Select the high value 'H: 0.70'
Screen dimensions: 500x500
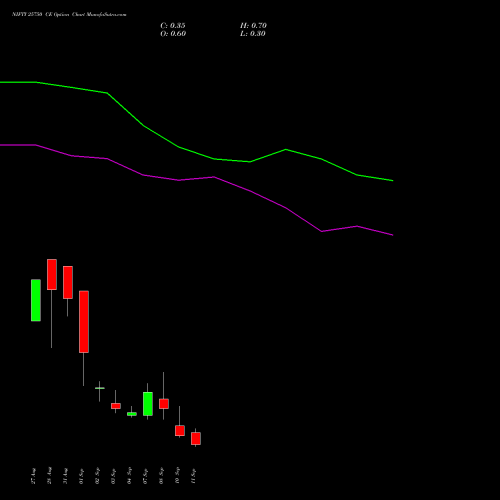(x=253, y=26)
